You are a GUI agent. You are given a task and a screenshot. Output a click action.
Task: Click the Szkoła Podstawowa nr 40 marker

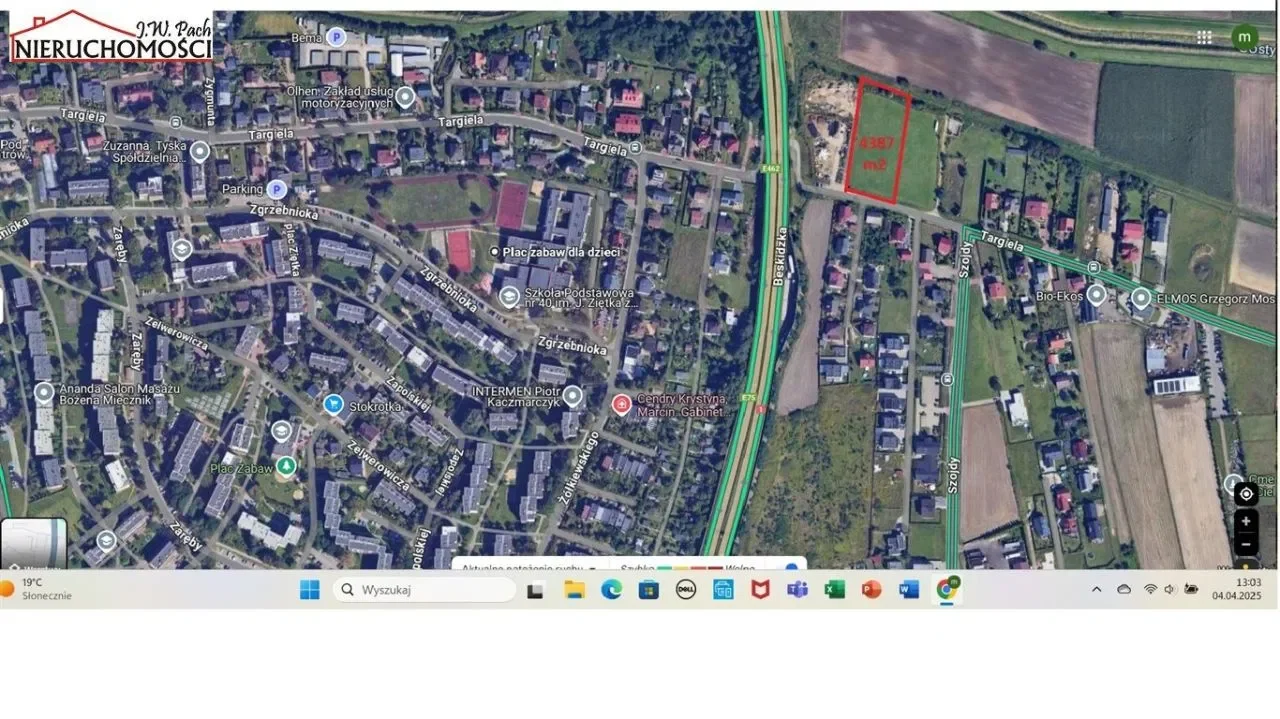click(x=509, y=296)
